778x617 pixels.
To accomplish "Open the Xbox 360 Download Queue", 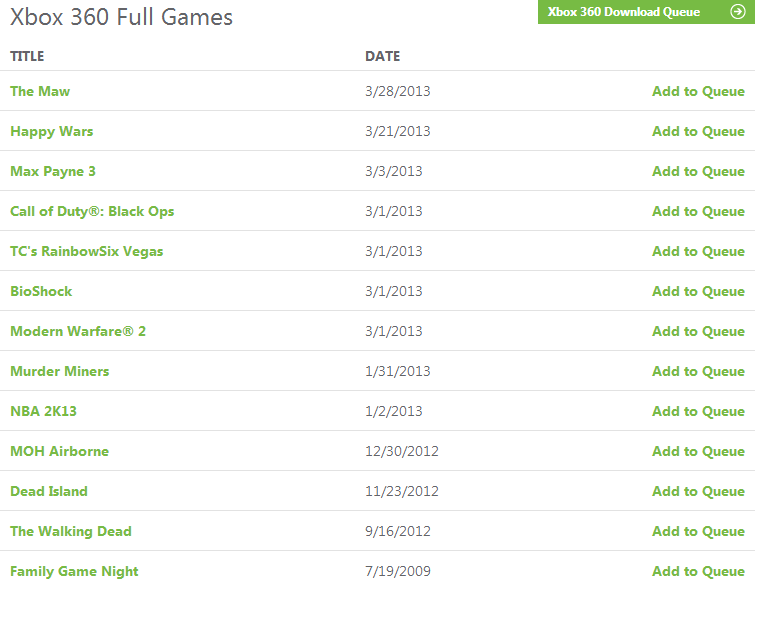I will [x=646, y=11].
